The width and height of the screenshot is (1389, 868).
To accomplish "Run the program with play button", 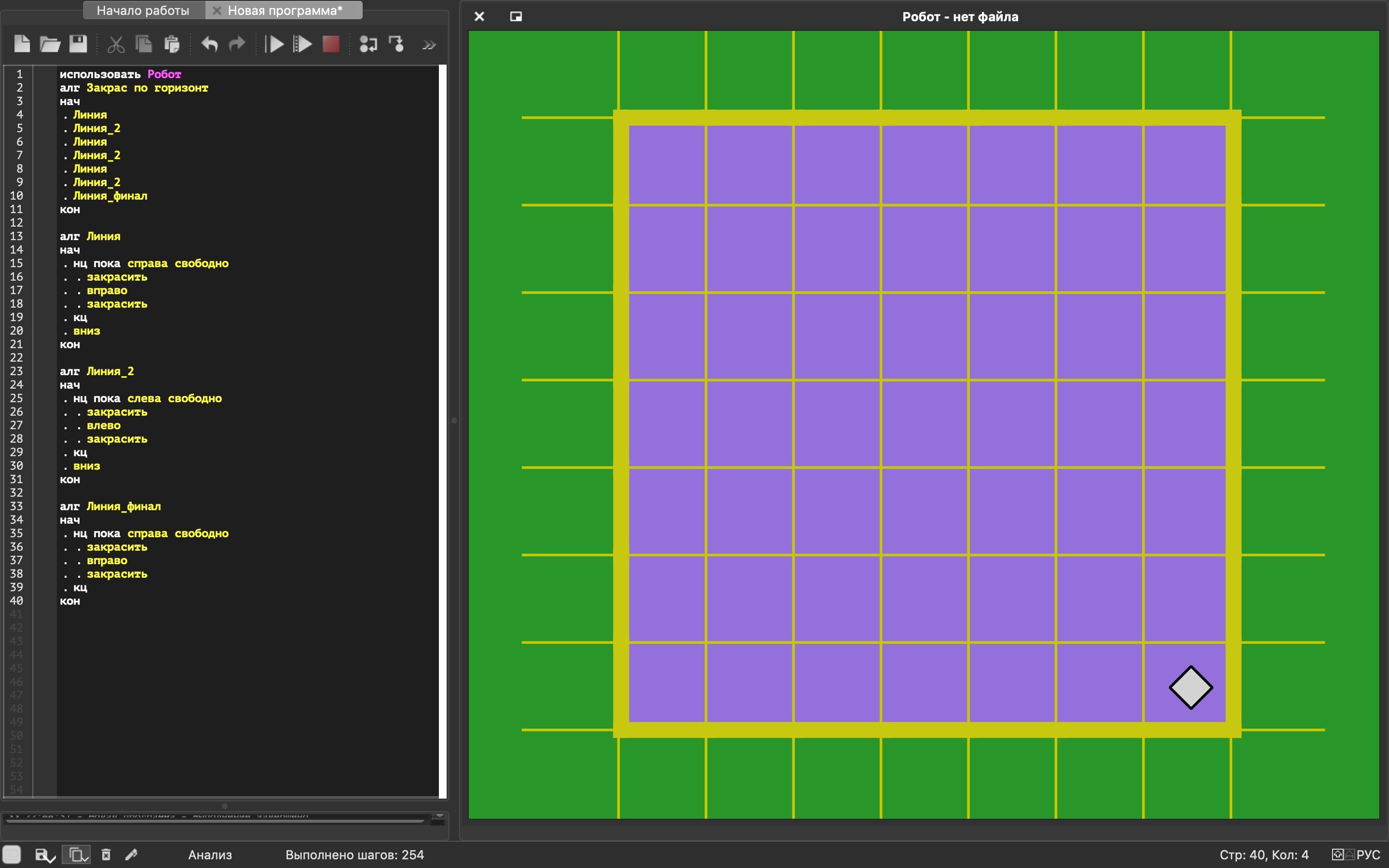I will (x=275, y=44).
